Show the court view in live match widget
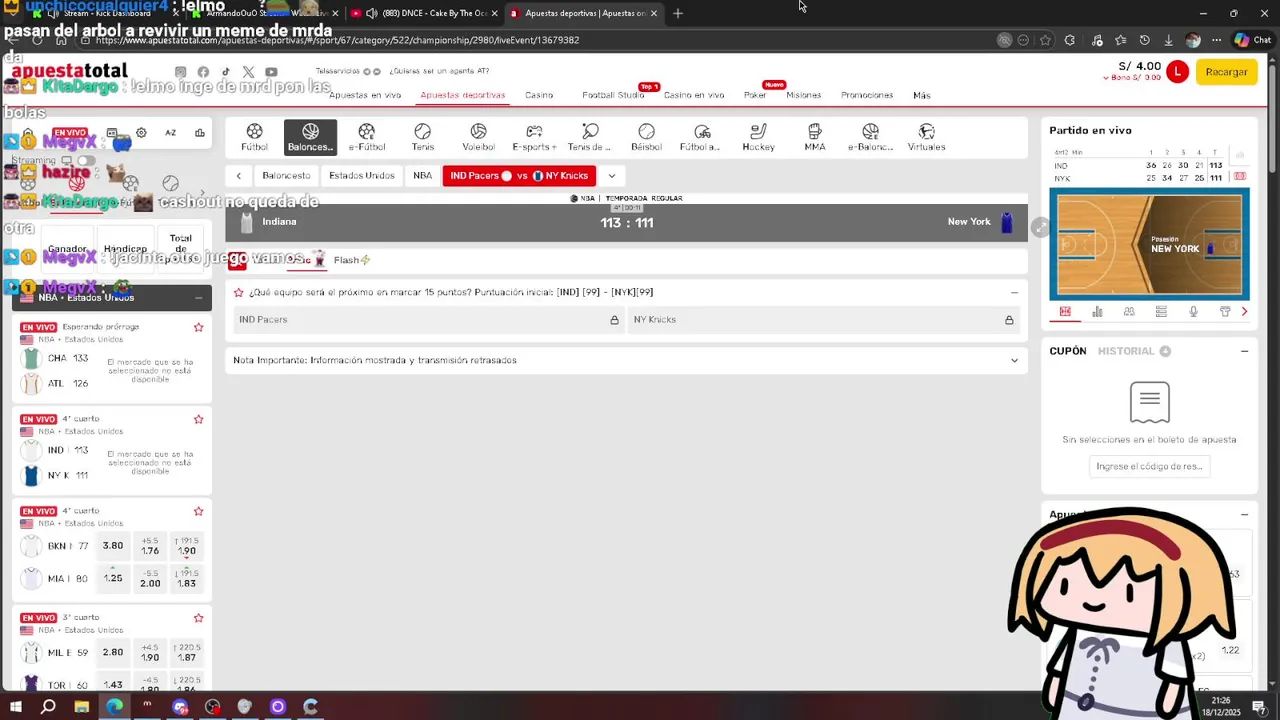 point(1065,312)
